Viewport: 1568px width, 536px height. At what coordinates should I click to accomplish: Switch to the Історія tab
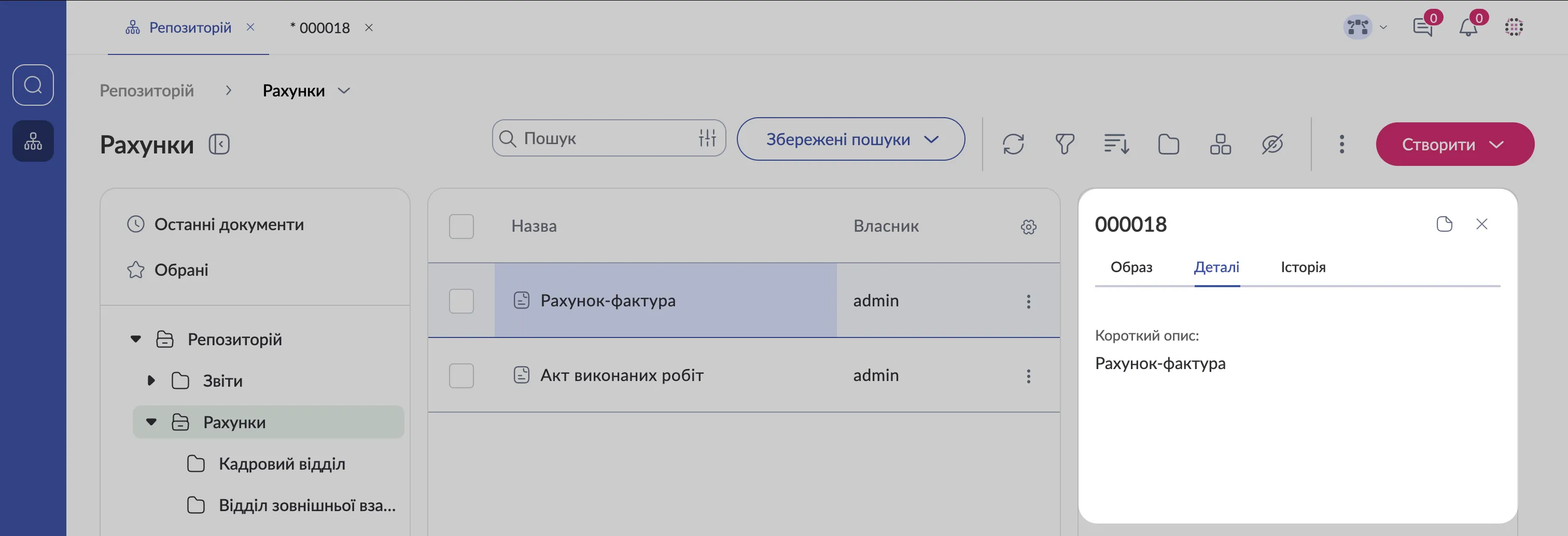click(x=1303, y=267)
